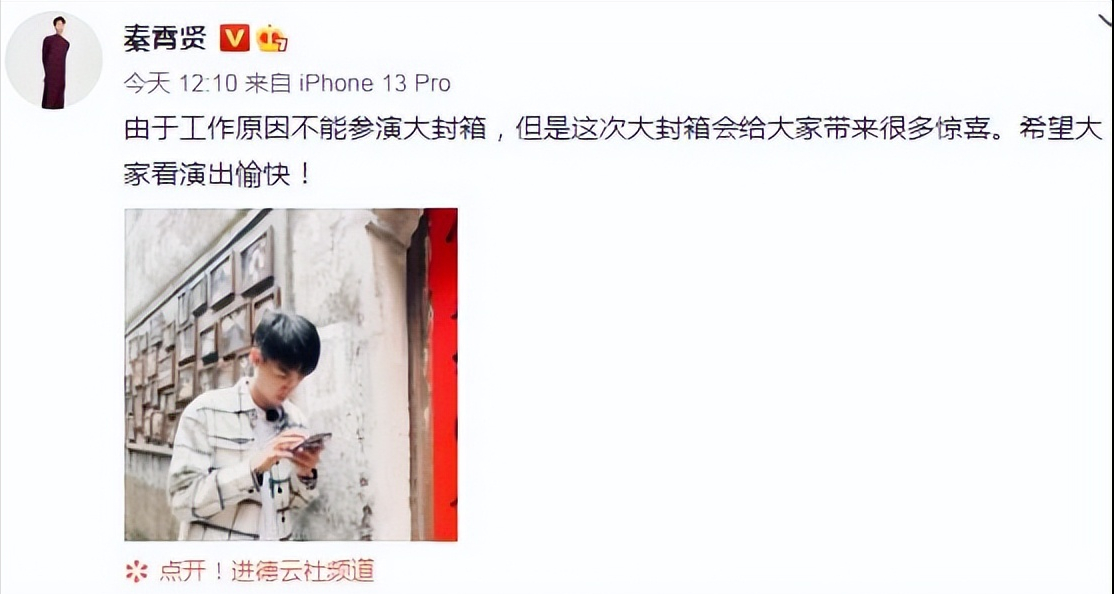This screenshot has height=594, width=1114.
Task: Enlarge the attached post photo
Action: [x=291, y=374]
